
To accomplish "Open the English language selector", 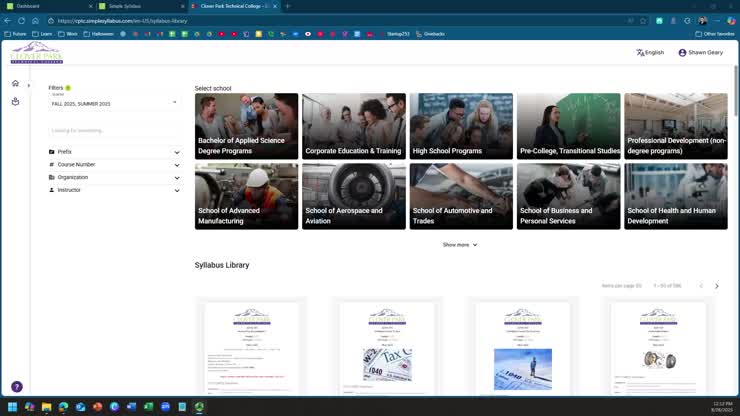I will click(650, 52).
